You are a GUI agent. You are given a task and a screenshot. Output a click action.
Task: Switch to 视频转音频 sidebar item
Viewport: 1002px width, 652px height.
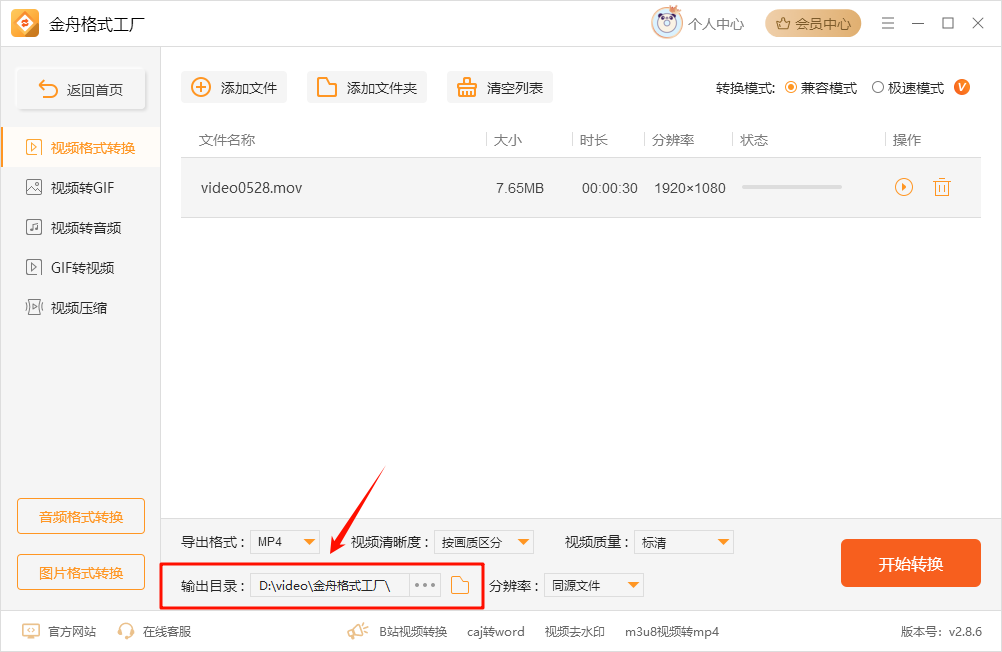click(x=81, y=228)
